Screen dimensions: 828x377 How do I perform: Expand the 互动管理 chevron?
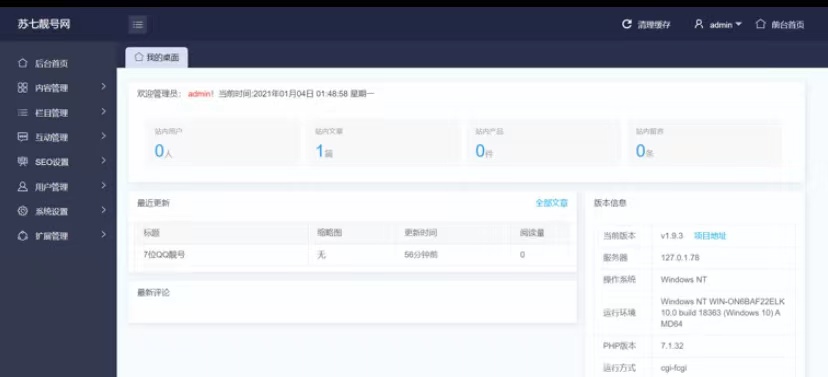(104, 136)
